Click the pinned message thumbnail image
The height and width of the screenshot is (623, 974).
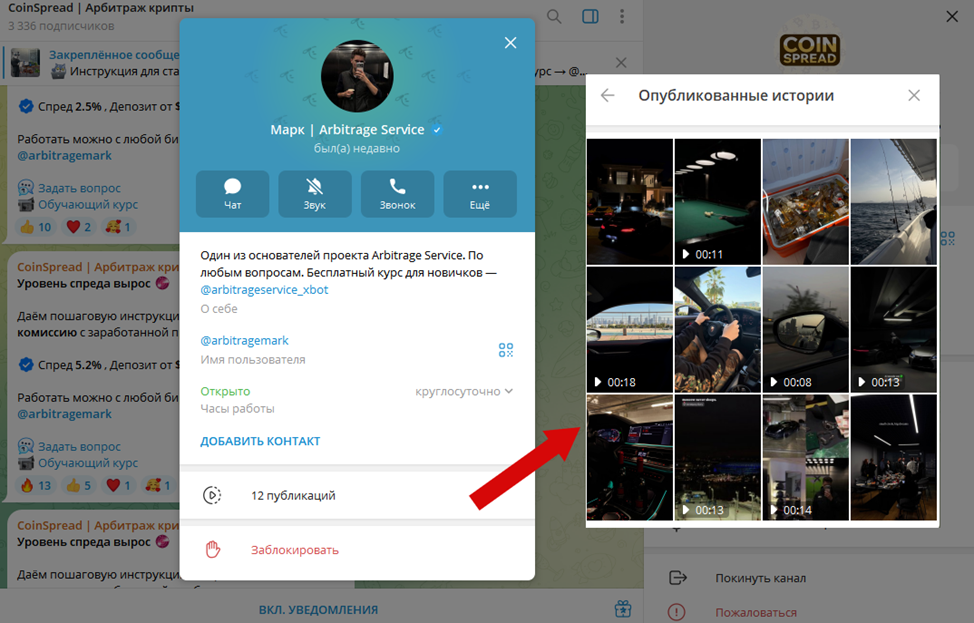pyautogui.click(x=25, y=63)
